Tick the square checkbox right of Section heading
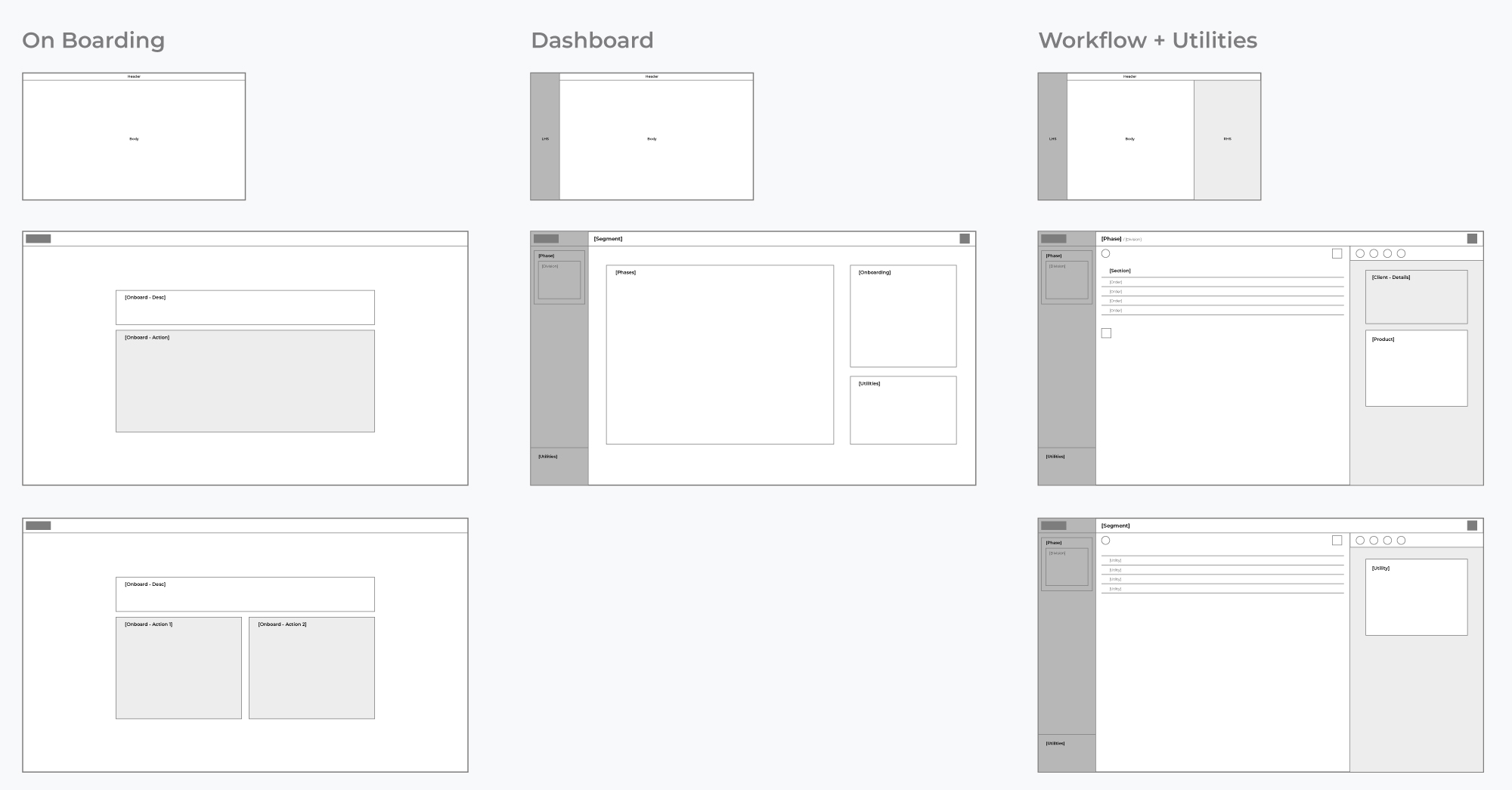 point(1337,254)
